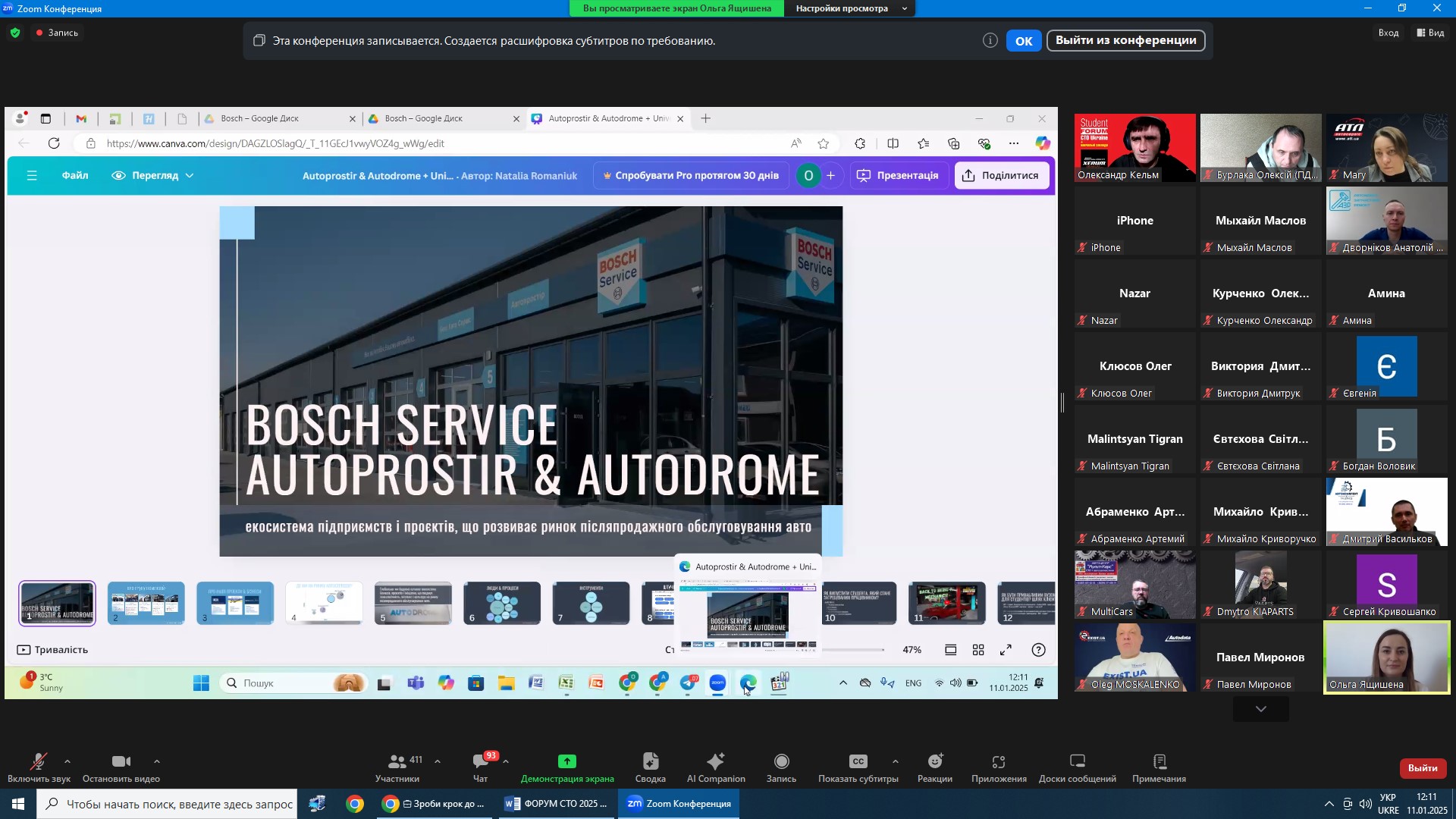Open Перегляд dropdown in shared Canva

click(152, 175)
